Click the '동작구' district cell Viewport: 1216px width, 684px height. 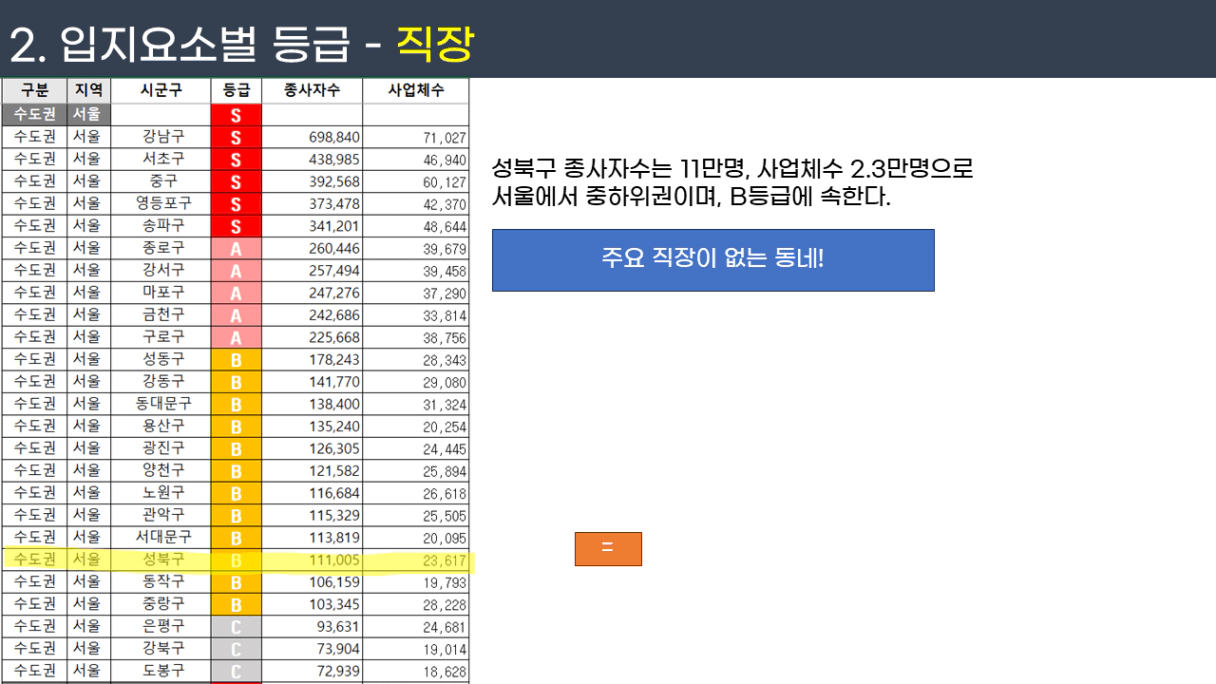[162, 581]
